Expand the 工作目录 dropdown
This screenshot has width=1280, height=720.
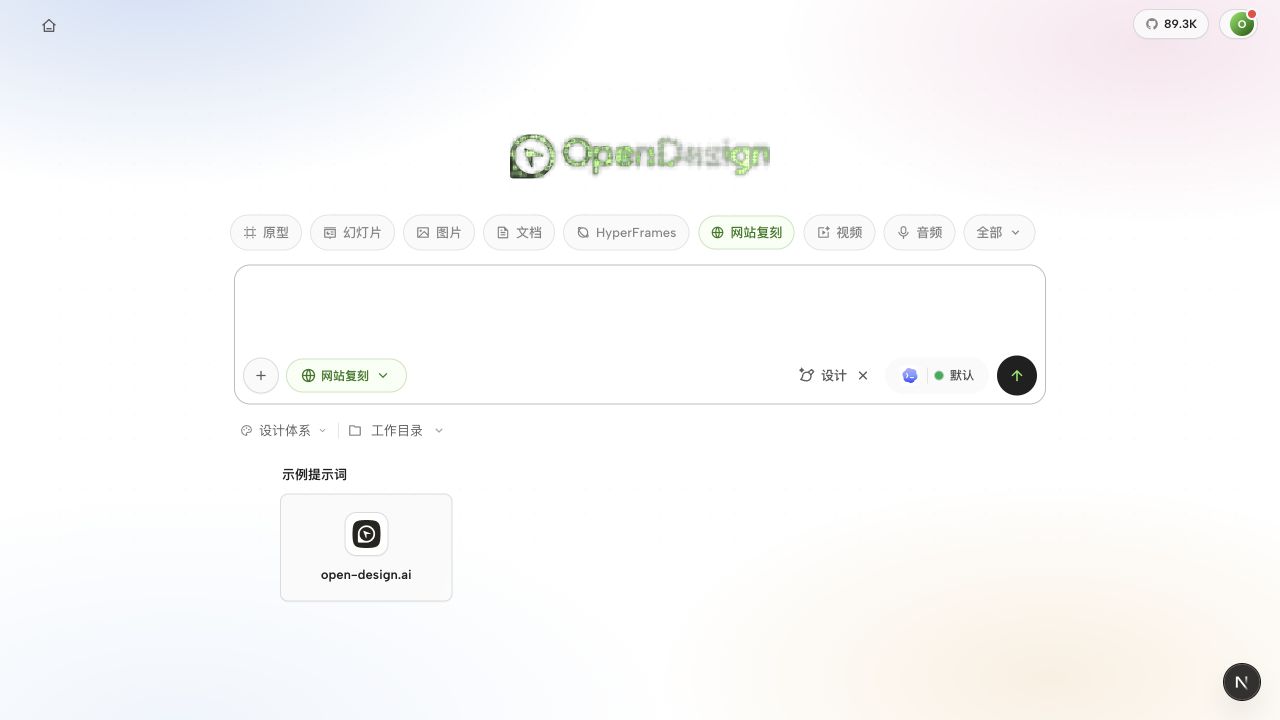[396, 431]
